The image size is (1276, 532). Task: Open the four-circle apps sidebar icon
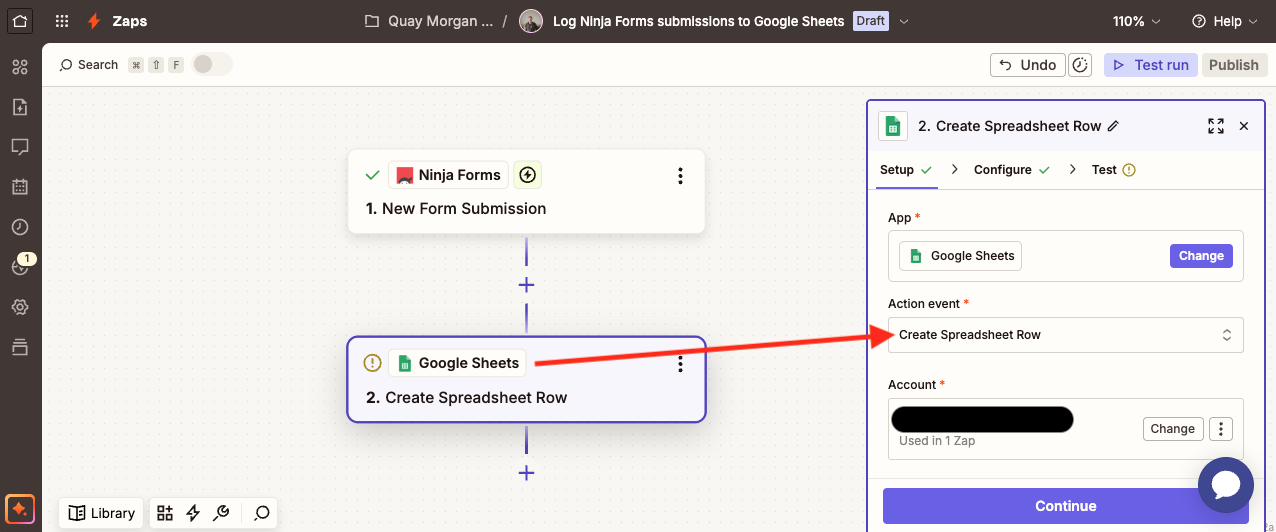[x=19, y=67]
